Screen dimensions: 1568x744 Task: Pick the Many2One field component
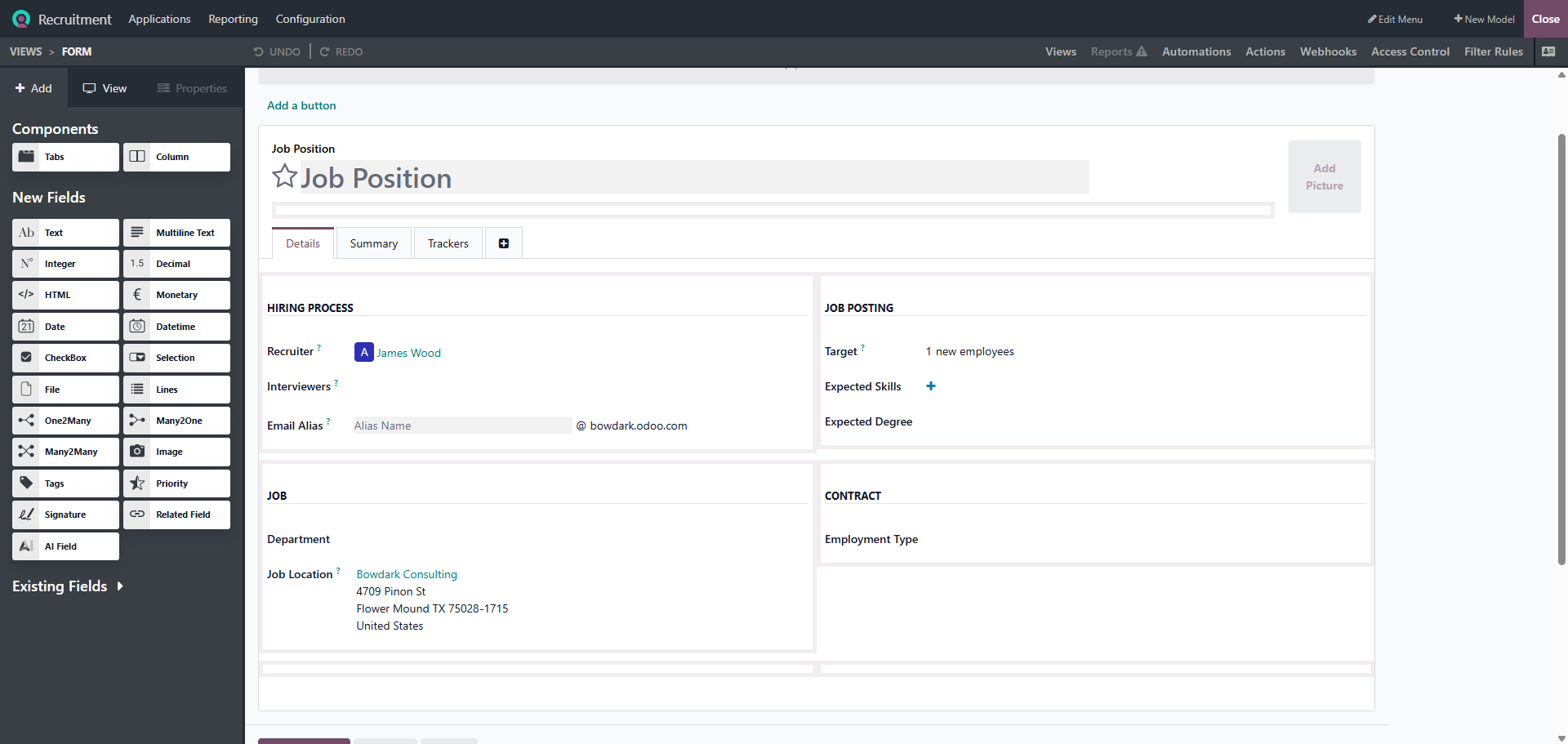(176, 421)
